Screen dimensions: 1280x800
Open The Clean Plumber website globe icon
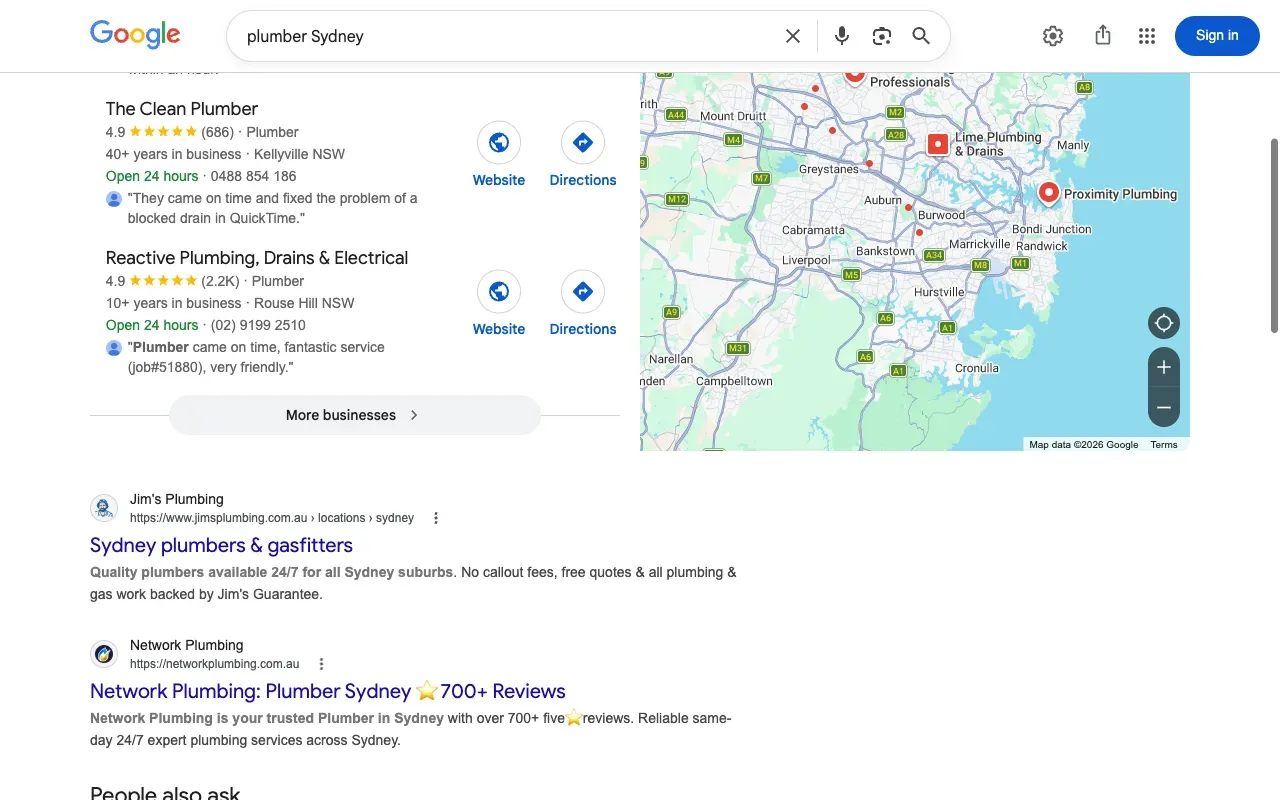coord(499,143)
